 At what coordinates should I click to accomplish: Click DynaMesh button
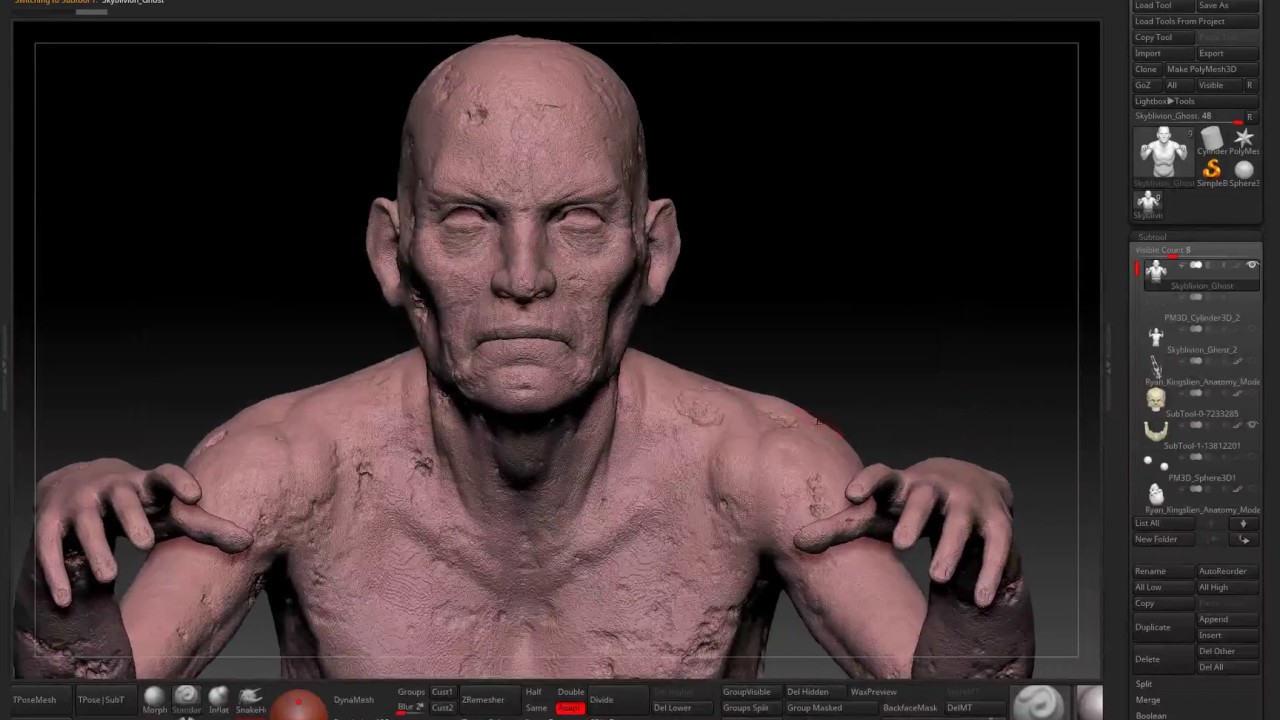pos(353,700)
